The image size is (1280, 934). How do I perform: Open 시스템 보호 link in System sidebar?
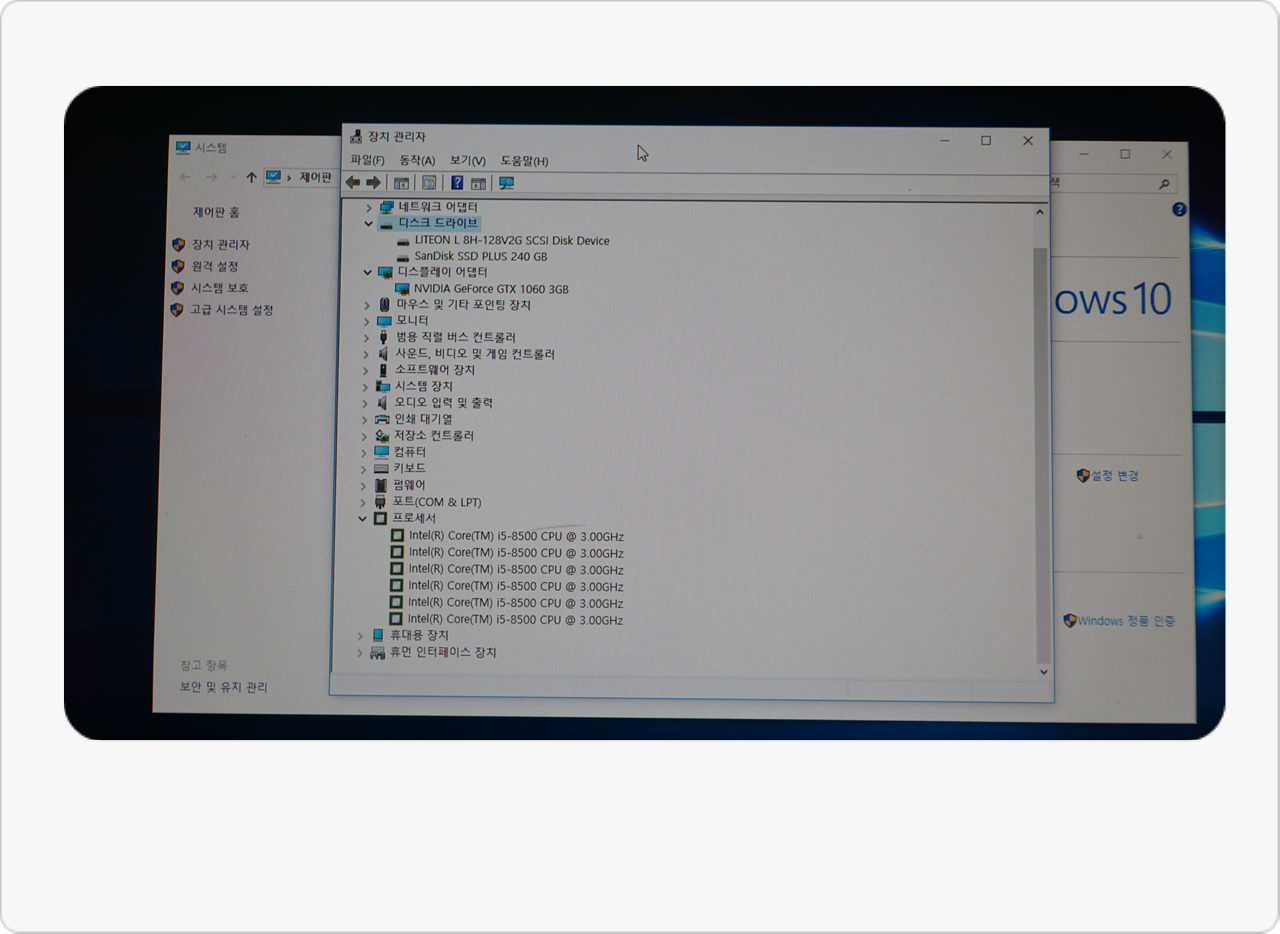pos(220,288)
